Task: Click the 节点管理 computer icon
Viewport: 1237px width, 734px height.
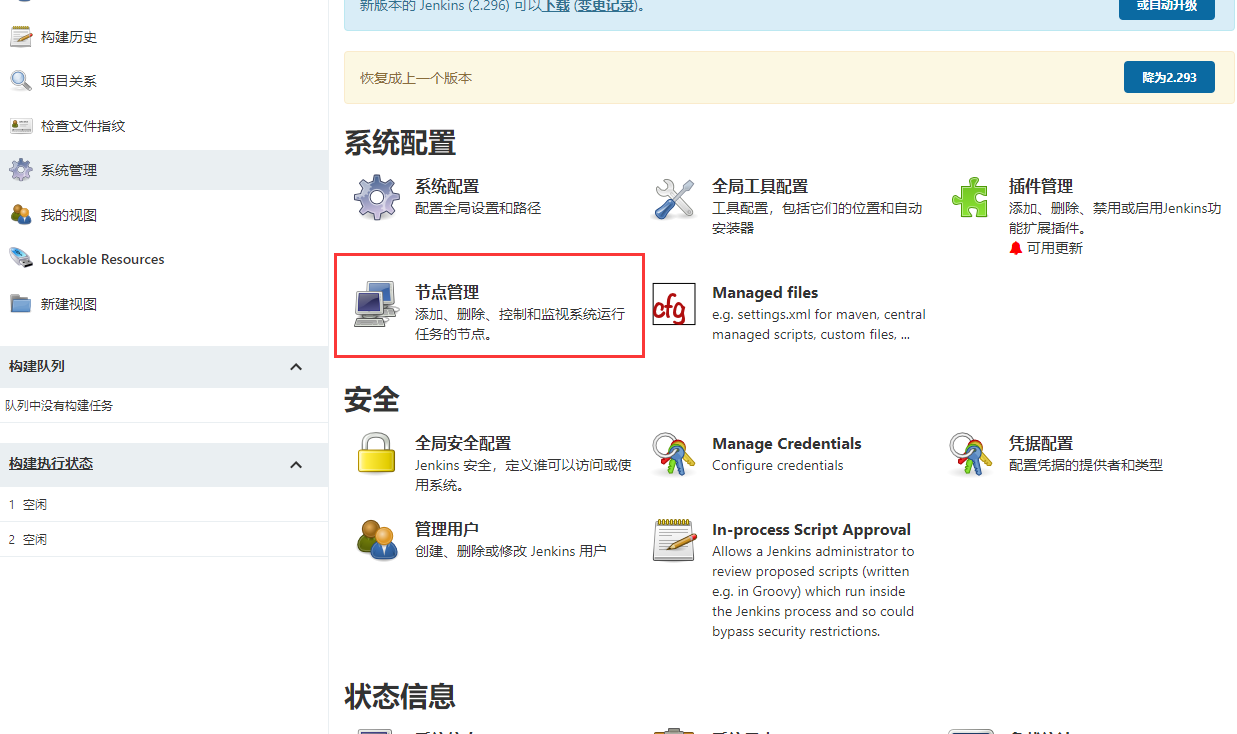Action: (x=377, y=304)
